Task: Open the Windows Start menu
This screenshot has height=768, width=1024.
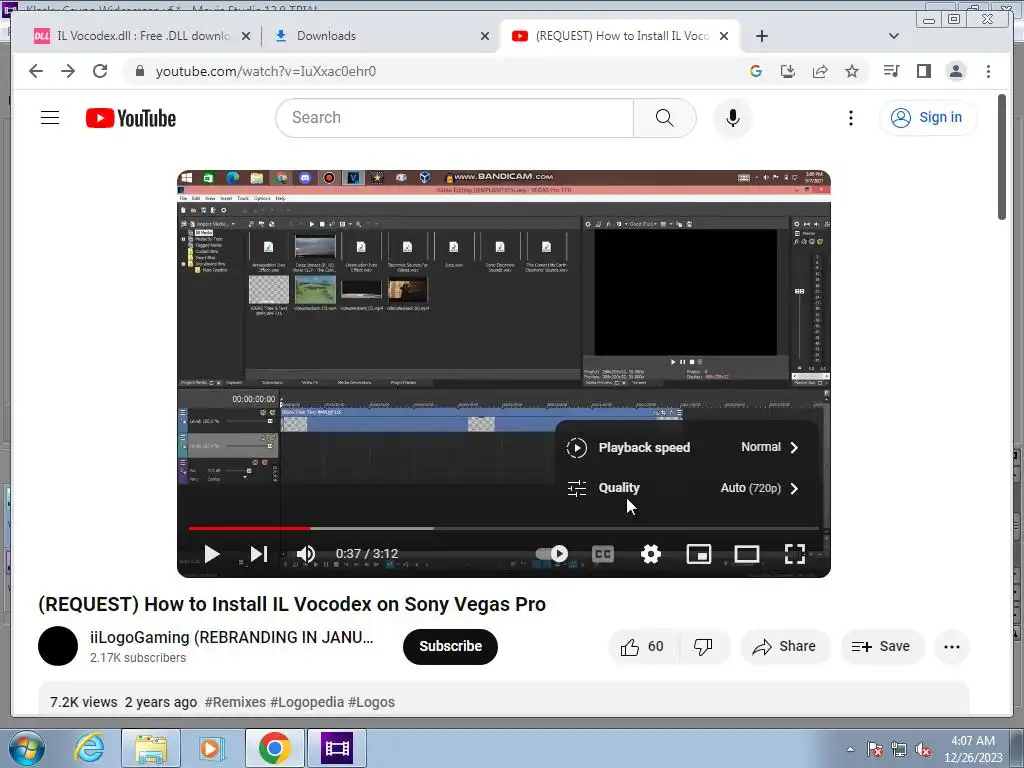Action: tap(27, 748)
